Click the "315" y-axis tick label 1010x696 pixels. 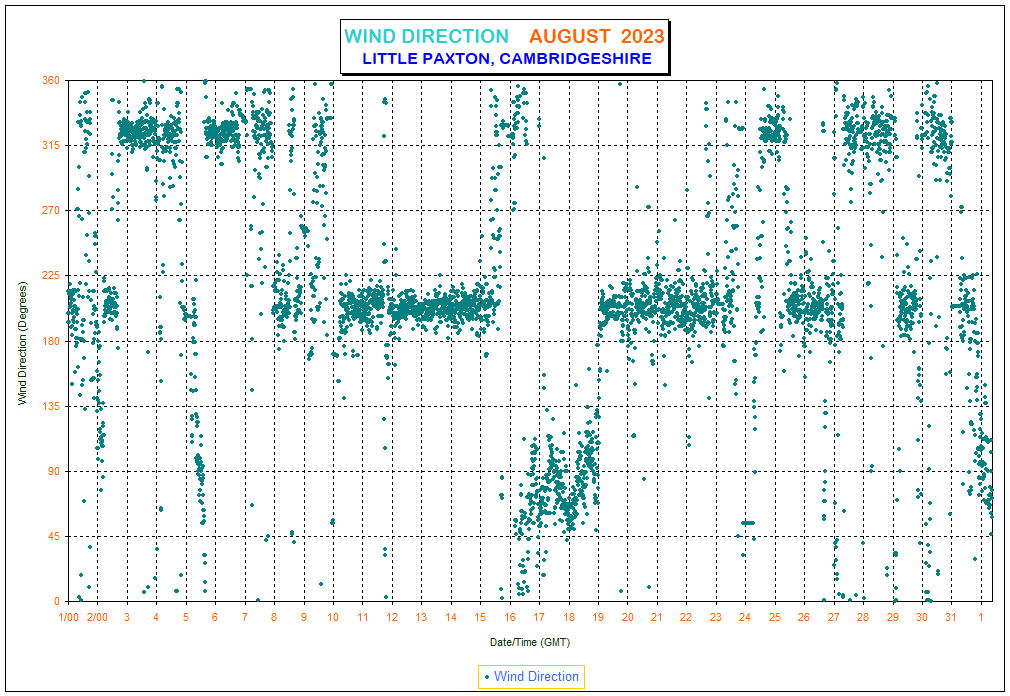[52, 146]
